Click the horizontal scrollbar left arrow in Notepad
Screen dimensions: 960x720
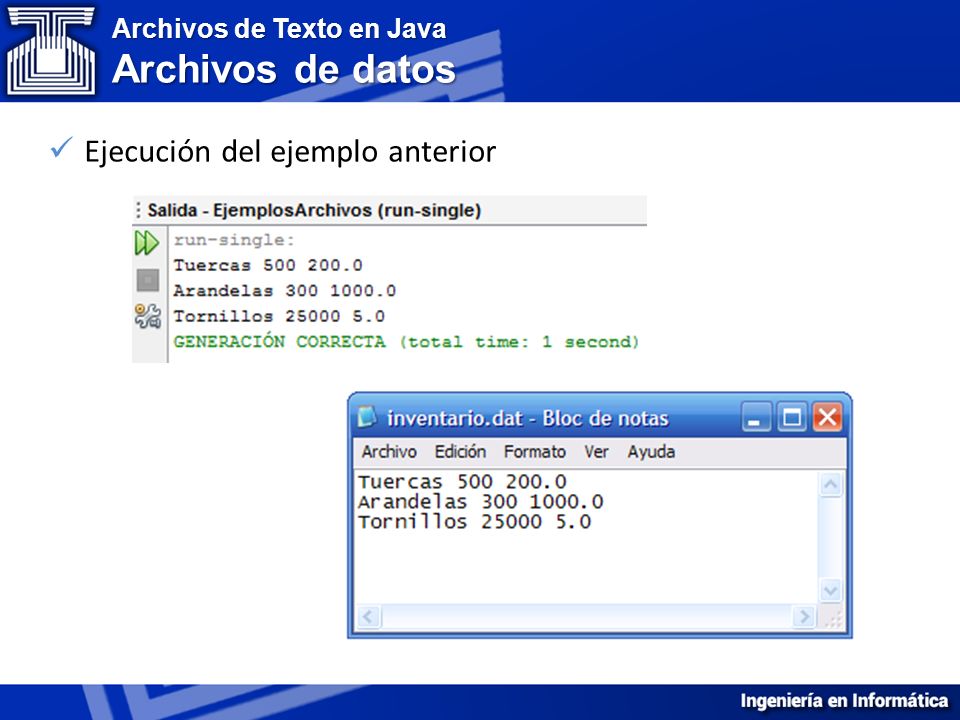tap(369, 617)
